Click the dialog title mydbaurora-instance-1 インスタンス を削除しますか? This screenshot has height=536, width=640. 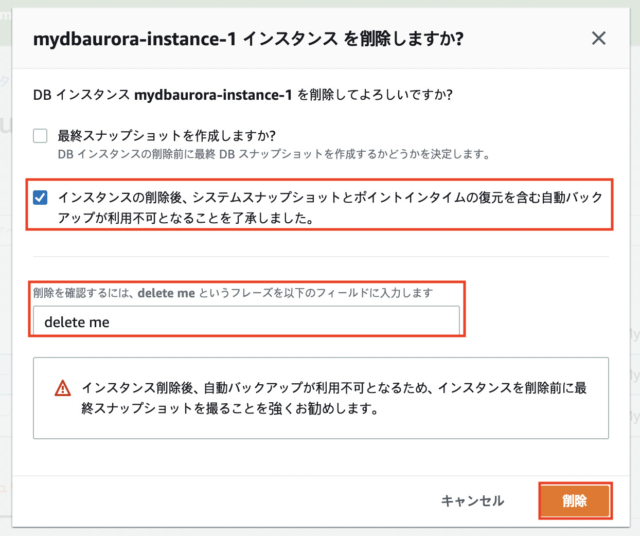point(248,39)
